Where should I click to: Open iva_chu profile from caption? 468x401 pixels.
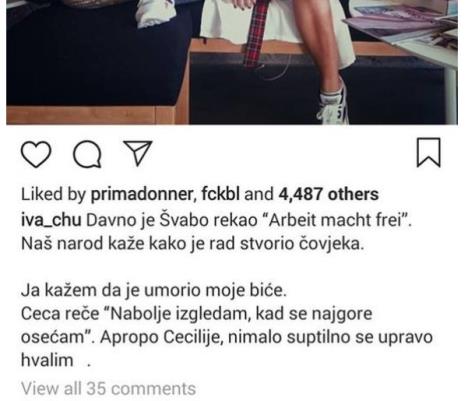click(x=51, y=220)
